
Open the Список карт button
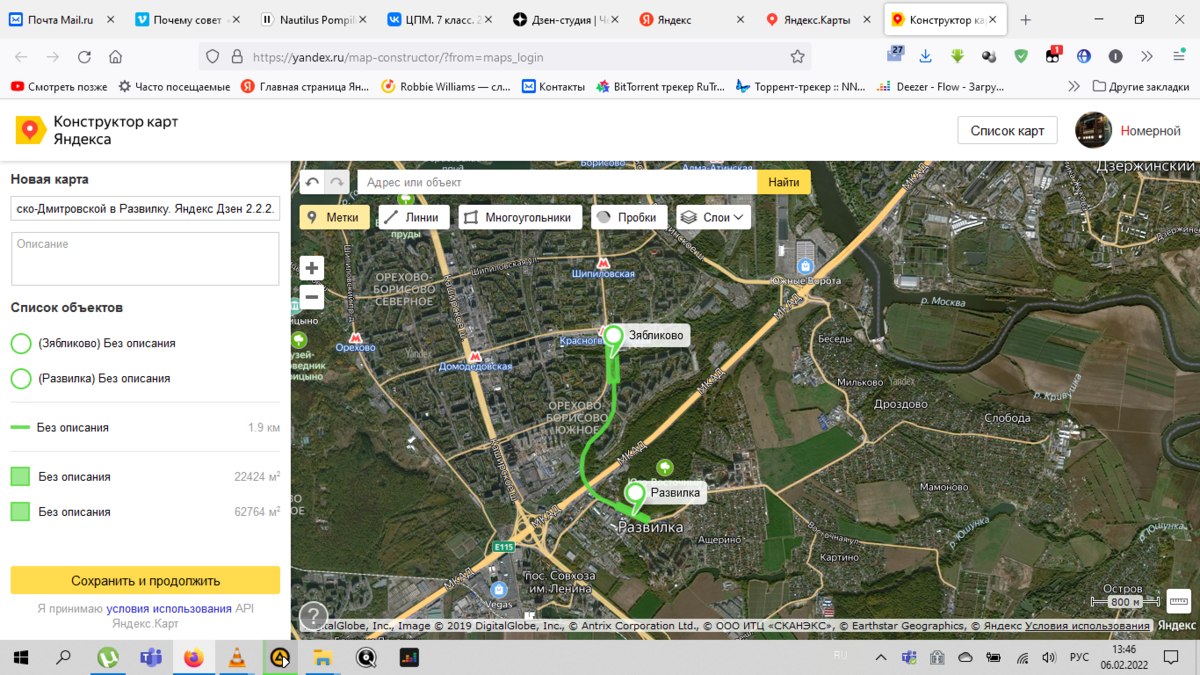coord(1007,131)
